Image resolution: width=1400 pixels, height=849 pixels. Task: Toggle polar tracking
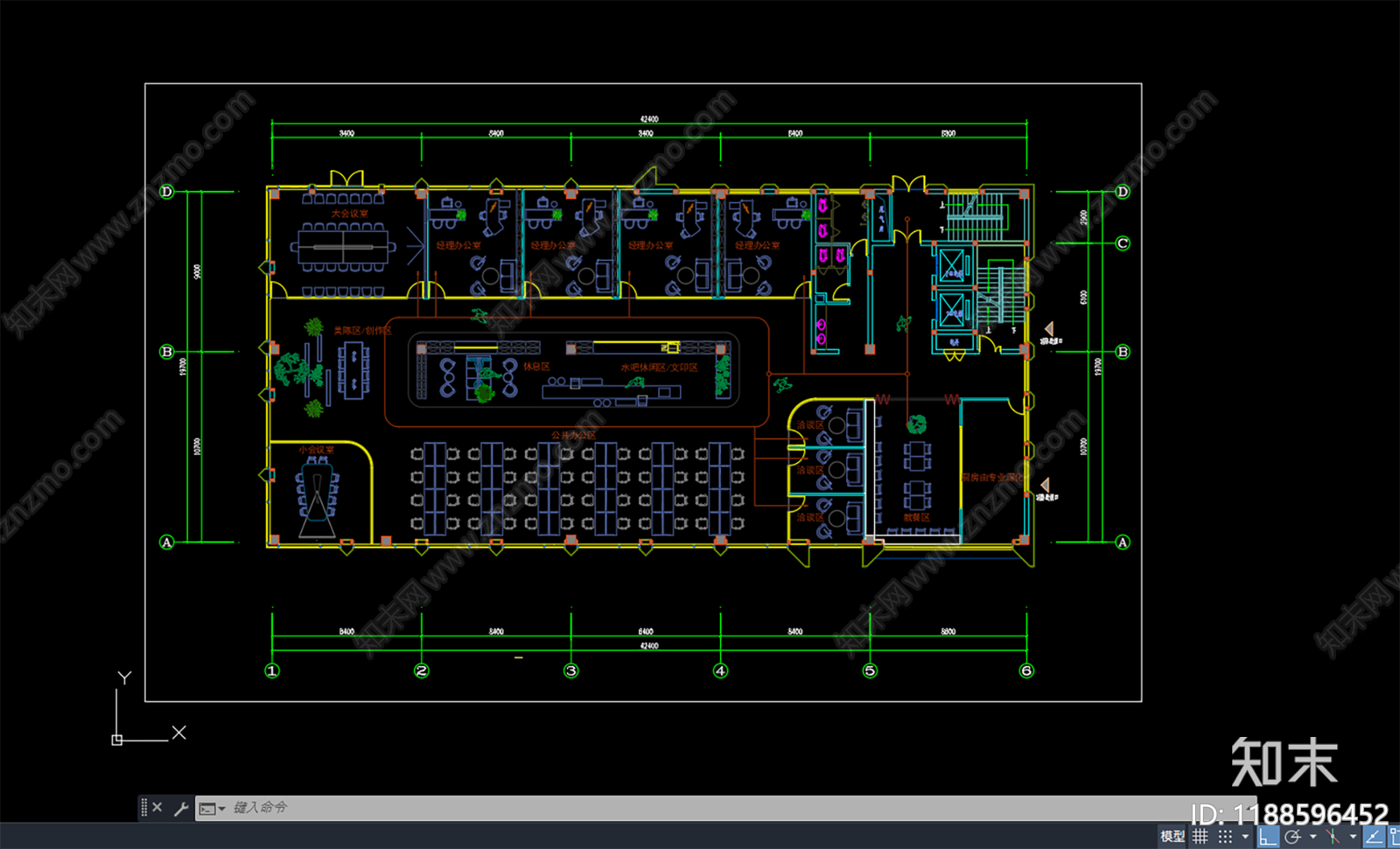point(1292,836)
